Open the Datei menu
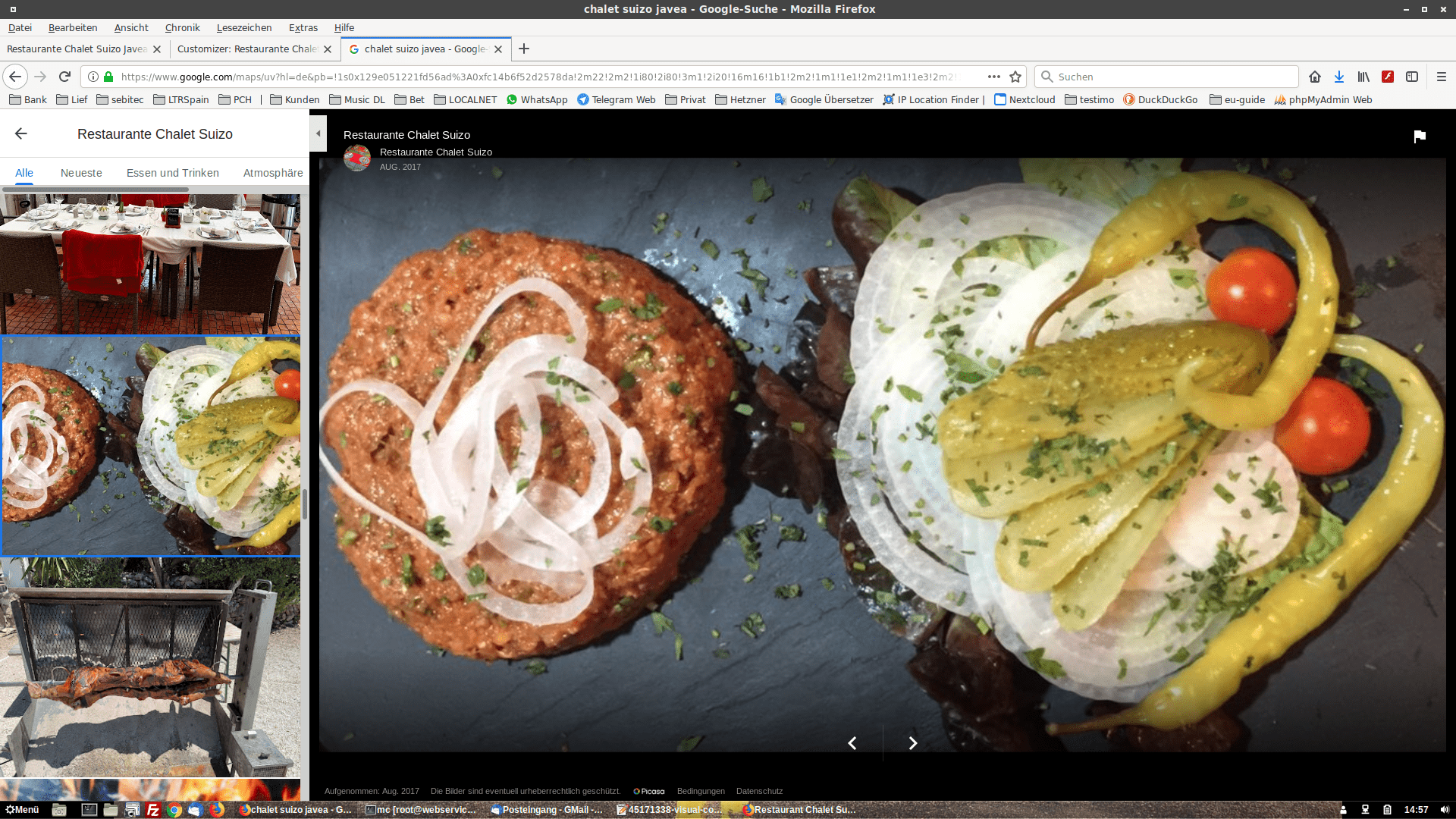 click(20, 27)
